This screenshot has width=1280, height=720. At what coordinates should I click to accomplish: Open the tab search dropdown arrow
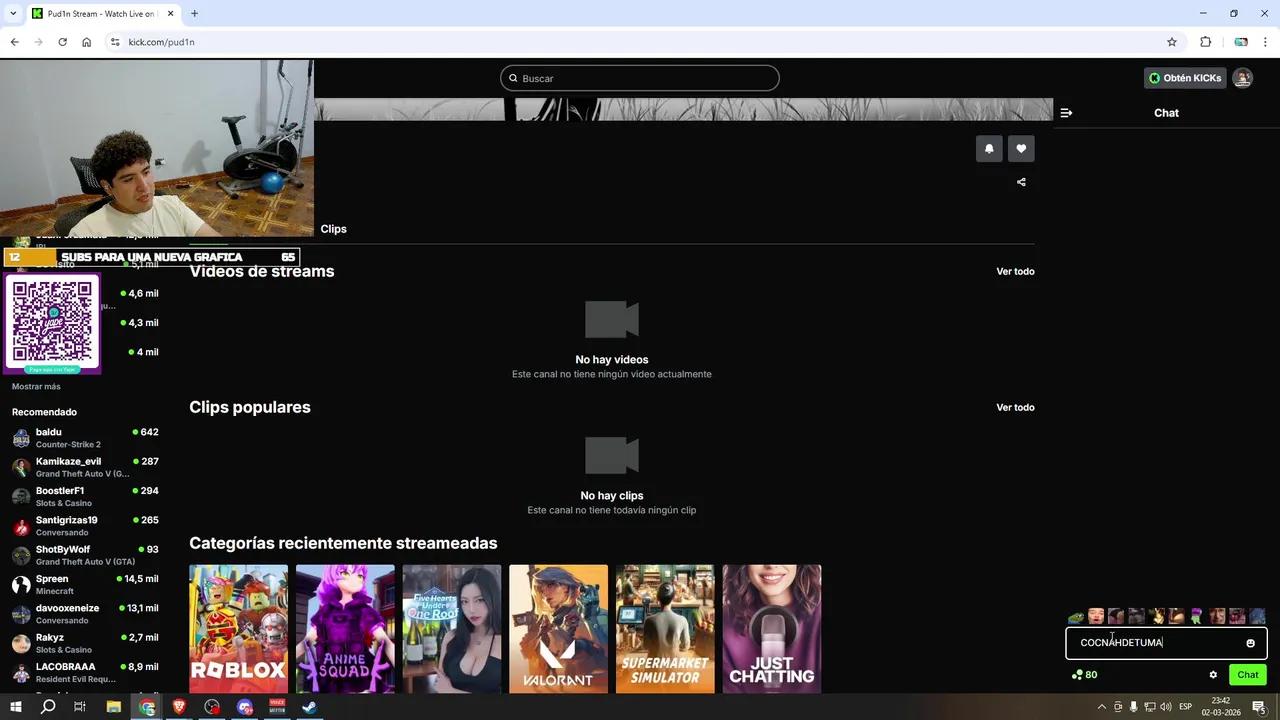tap(13, 13)
